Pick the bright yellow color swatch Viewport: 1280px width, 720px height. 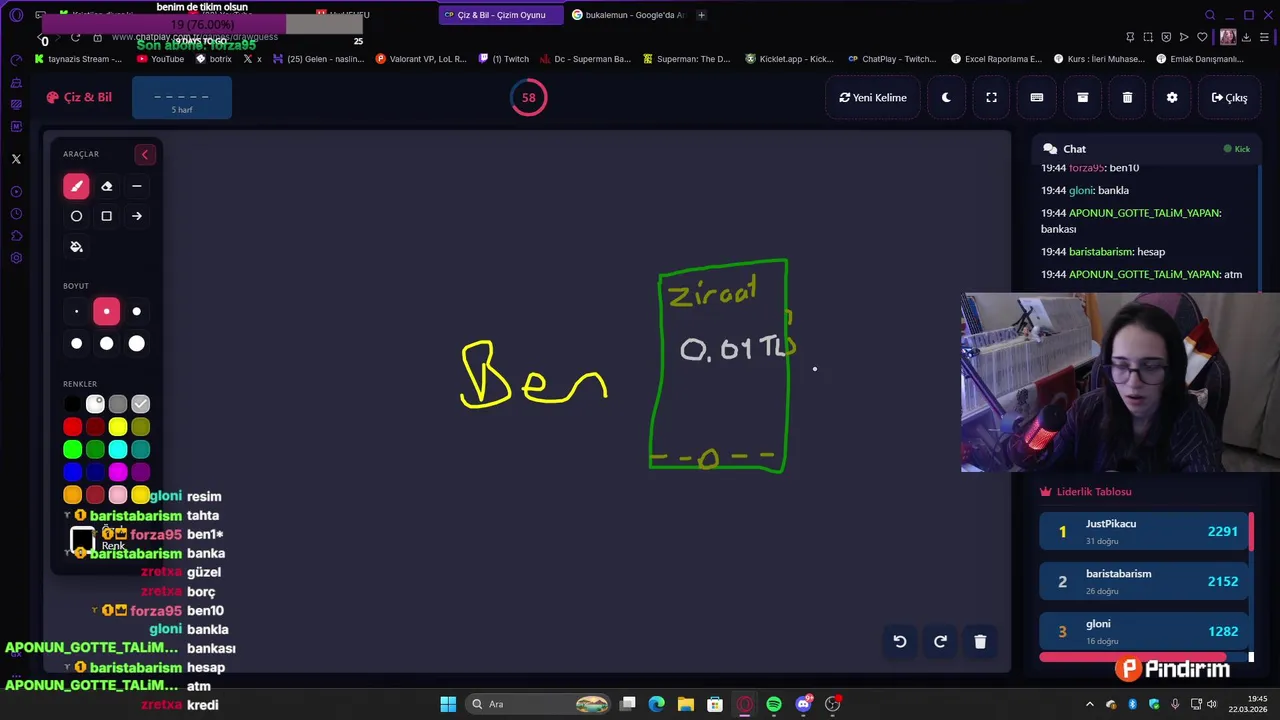coord(118,427)
